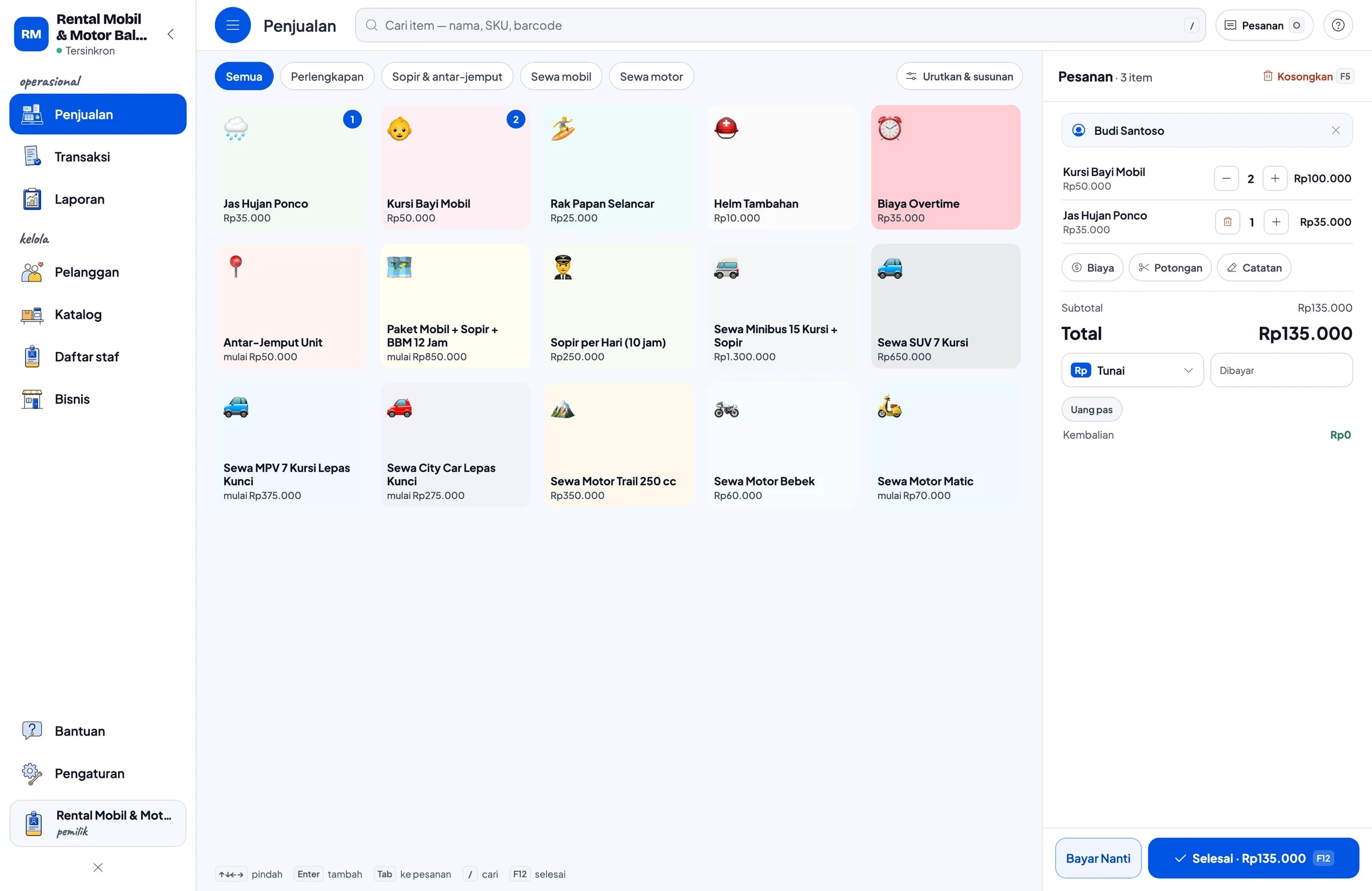The height and width of the screenshot is (891, 1372).
Task: Choose the Uang pas exact amount chip
Action: tap(1091, 410)
